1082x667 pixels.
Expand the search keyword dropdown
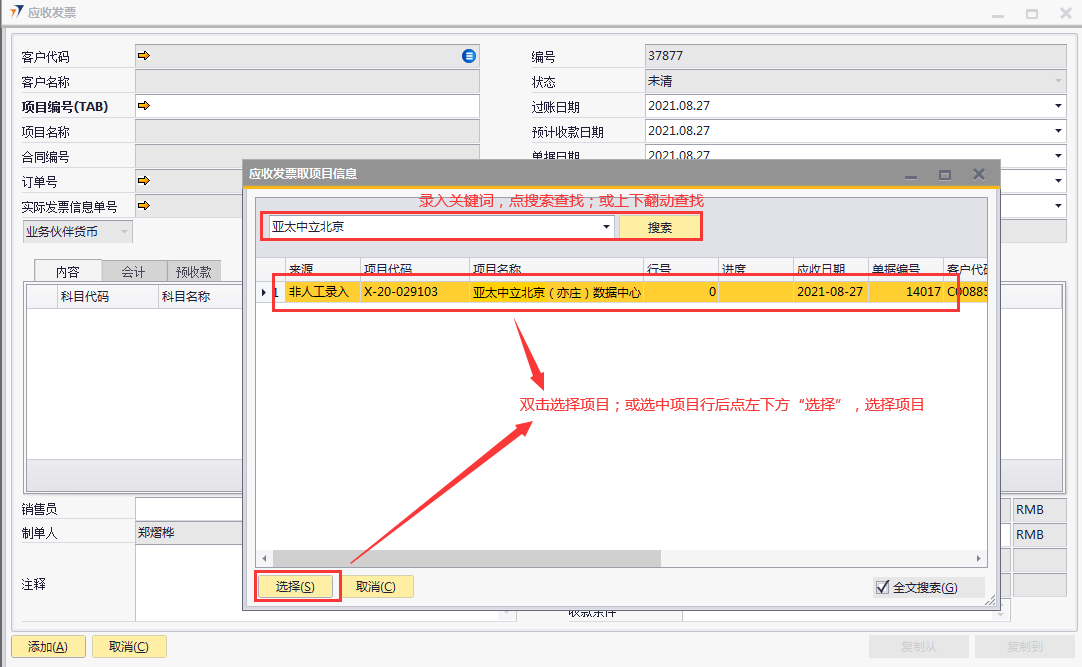[606, 227]
